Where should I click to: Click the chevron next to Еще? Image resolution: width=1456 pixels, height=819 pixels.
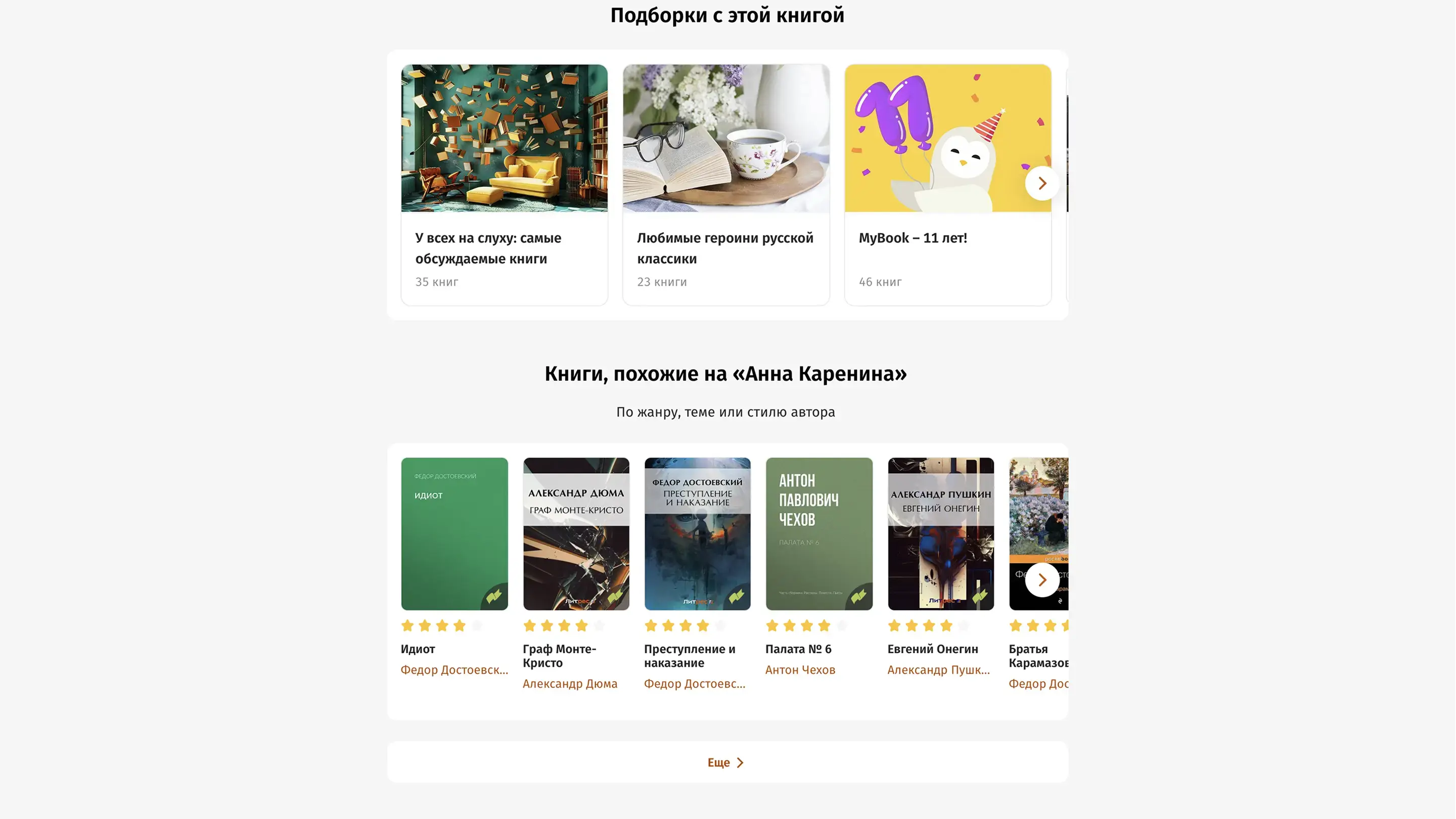[740, 762]
